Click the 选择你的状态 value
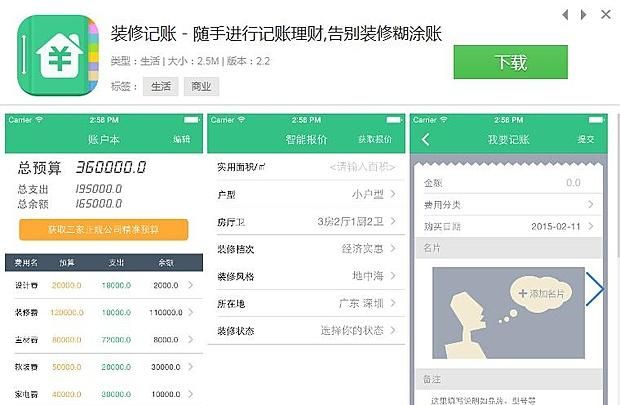This screenshot has width=620, height=405. 352,331
